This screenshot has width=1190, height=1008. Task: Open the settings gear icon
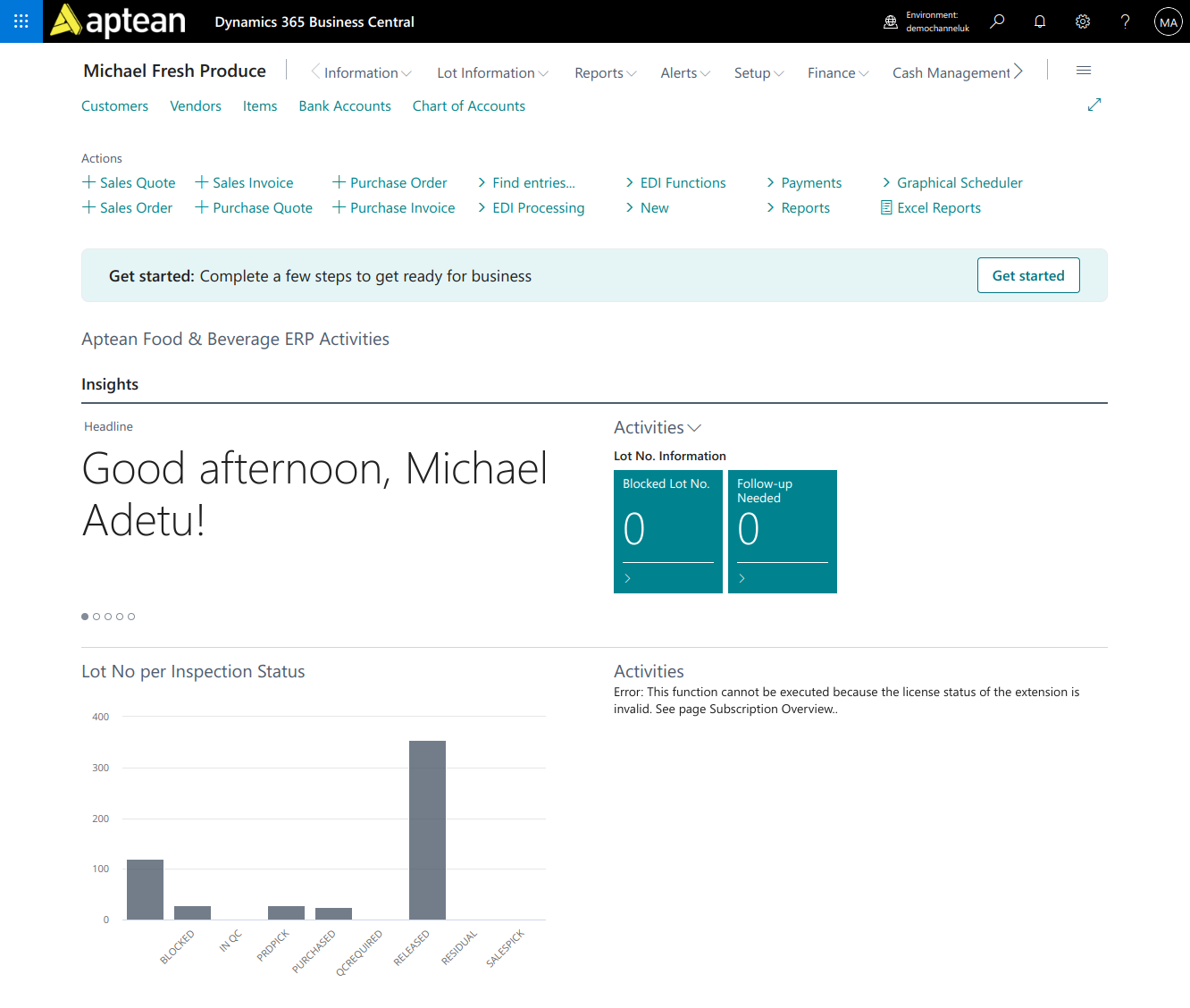pos(1083,21)
